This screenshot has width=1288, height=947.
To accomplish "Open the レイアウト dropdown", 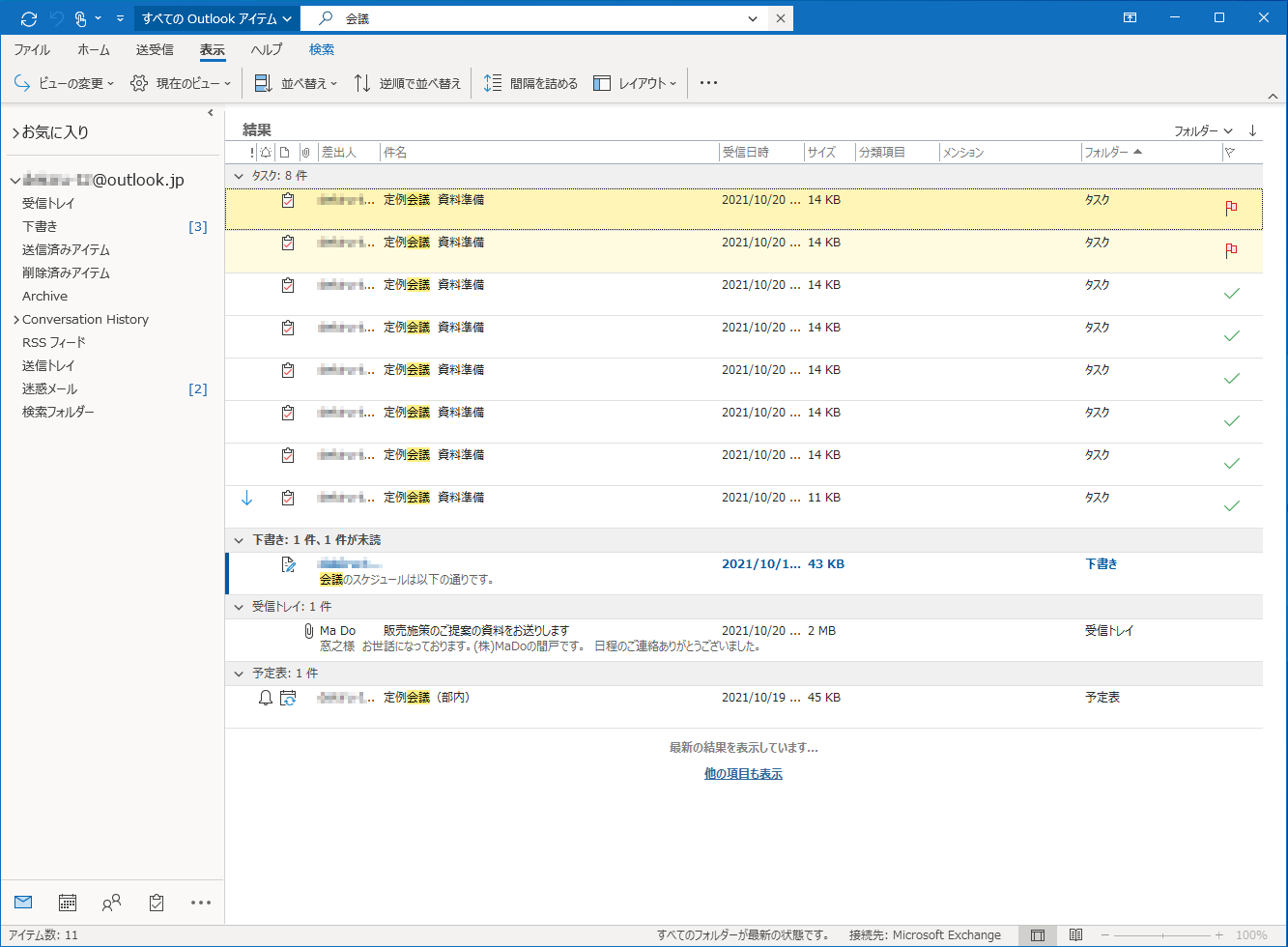I will point(635,84).
